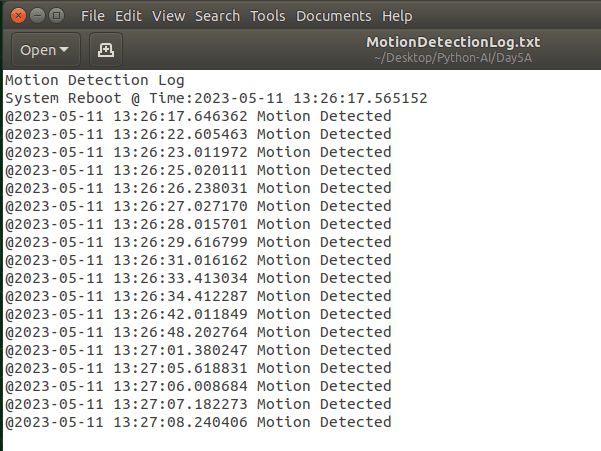Open the Tools menu

coord(268,16)
